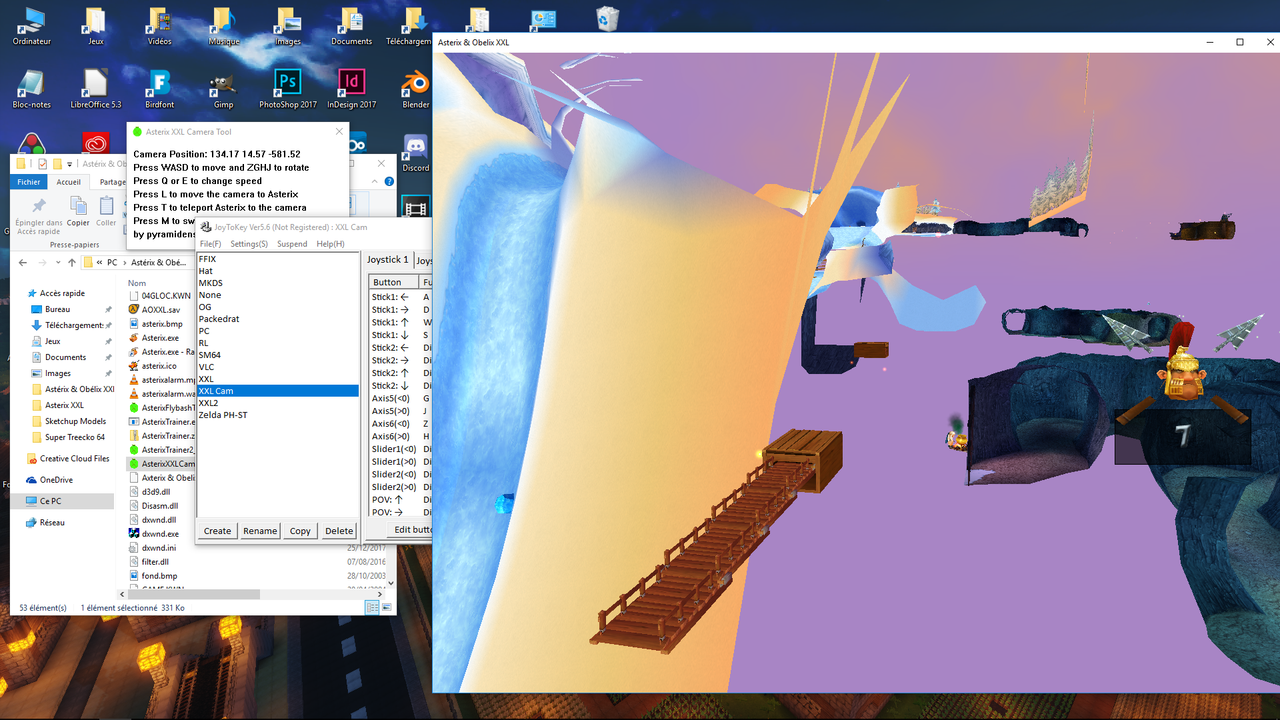Click the Explorer back navigation arrow

click(x=22, y=262)
